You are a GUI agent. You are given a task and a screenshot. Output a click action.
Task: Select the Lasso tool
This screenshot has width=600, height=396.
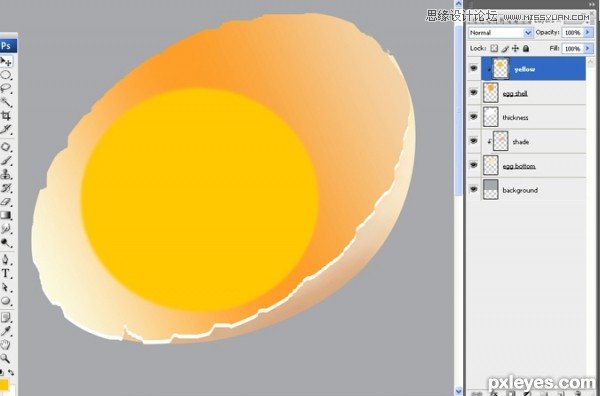[x=6, y=88]
